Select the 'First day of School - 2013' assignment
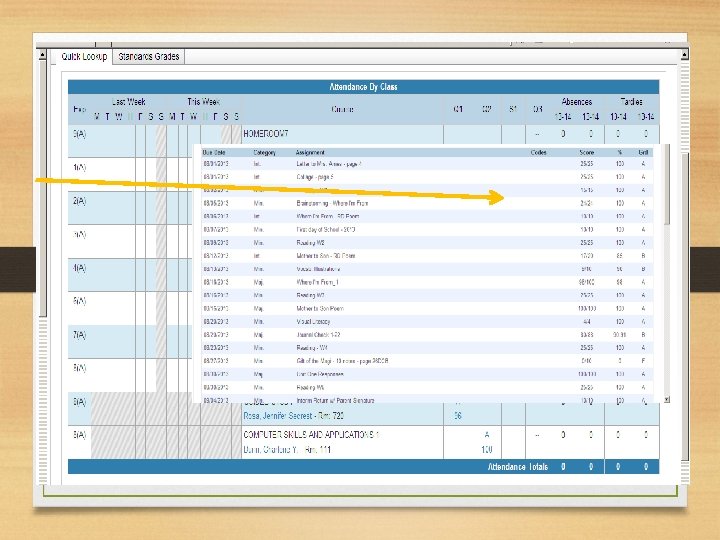This screenshot has width=720, height=540. click(326, 229)
